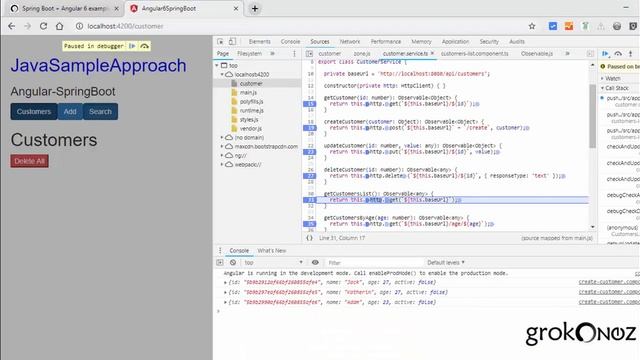The height and width of the screenshot is (360, 640).
Task: Expand the (no domain) tree node
Action: point(222,138)
